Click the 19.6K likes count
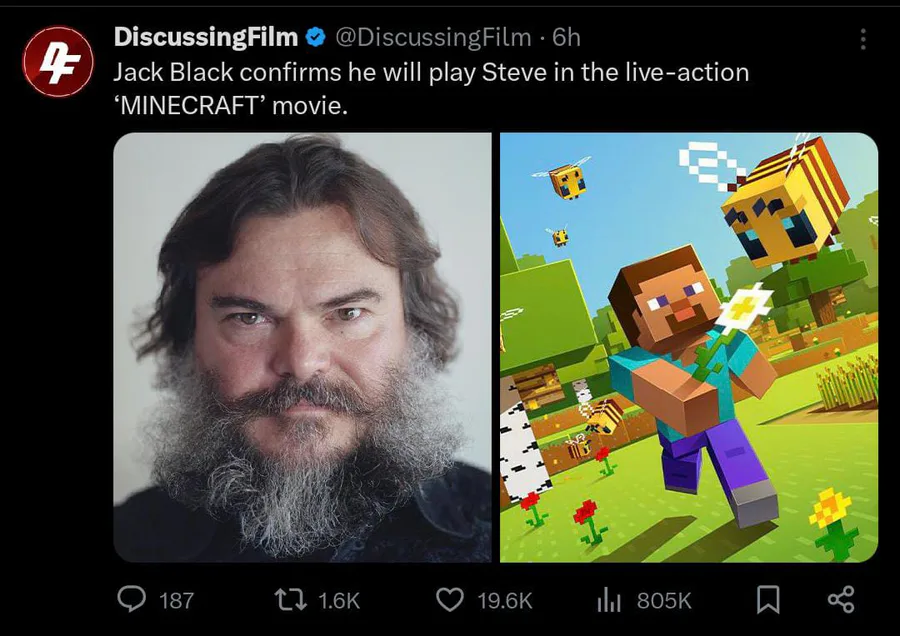The width and height of the screenshot is (900, 636). click(x=505, y=600)
